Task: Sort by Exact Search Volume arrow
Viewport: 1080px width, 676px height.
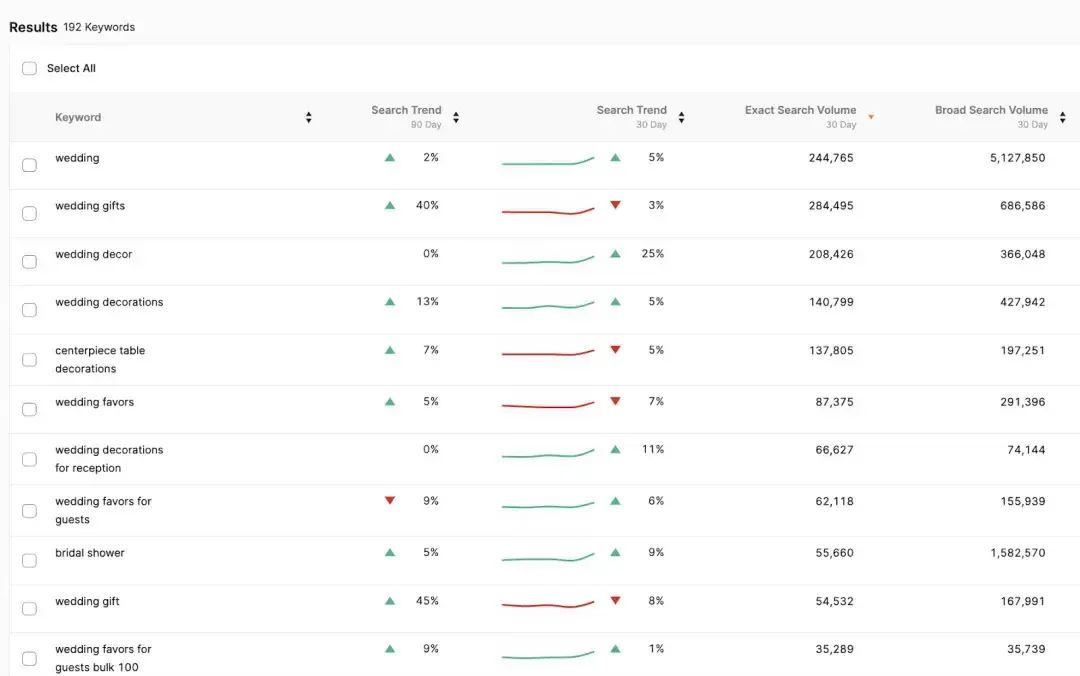Action: (x=871, y=117)
